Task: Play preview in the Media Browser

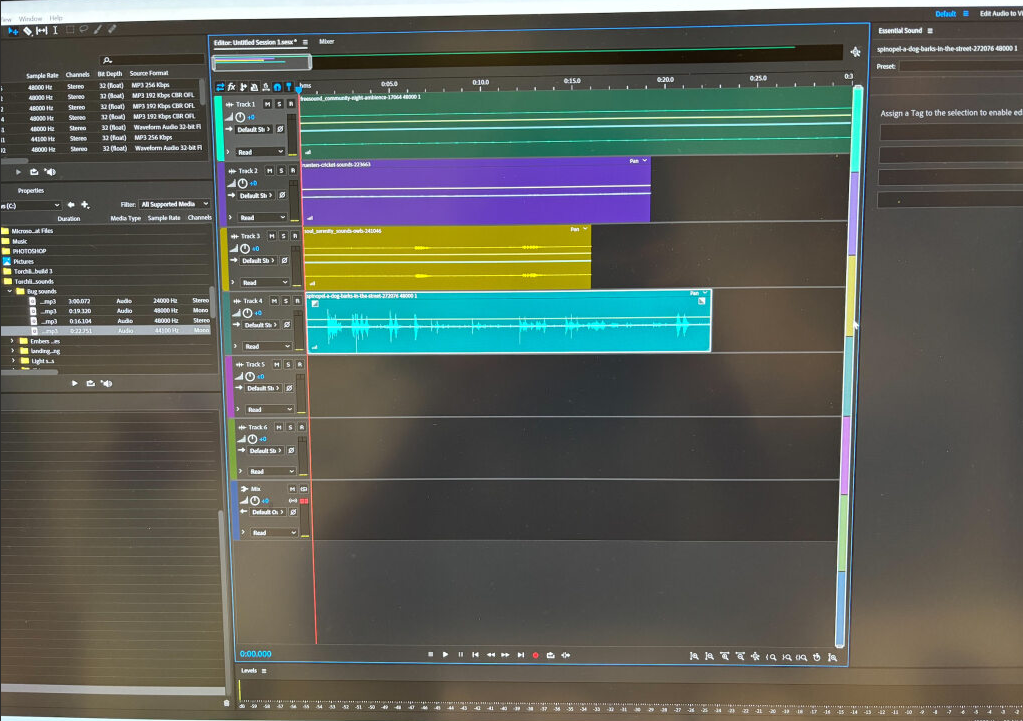Action: (74, 383)
